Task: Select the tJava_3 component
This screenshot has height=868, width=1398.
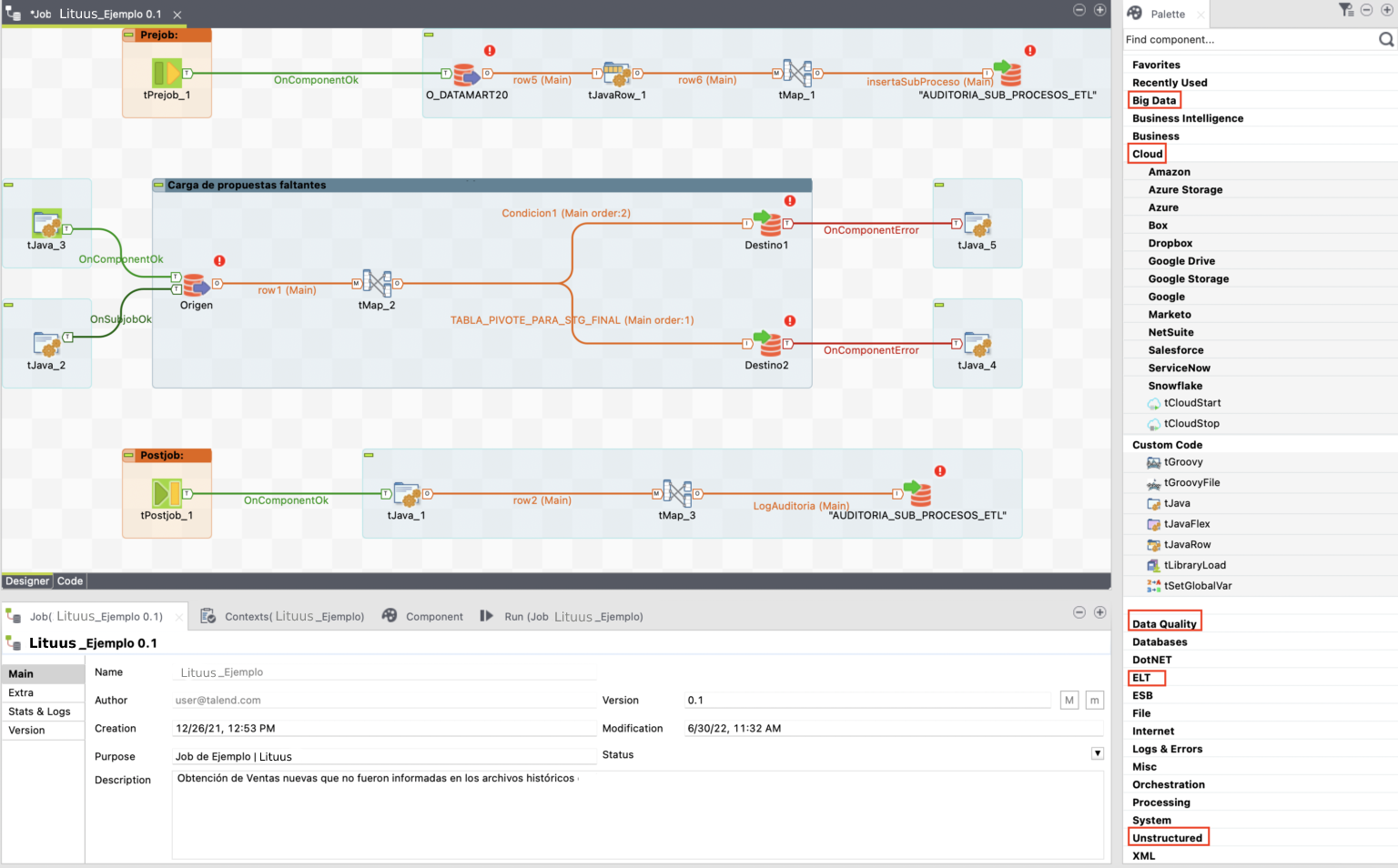Action: [x=46, y=224]
